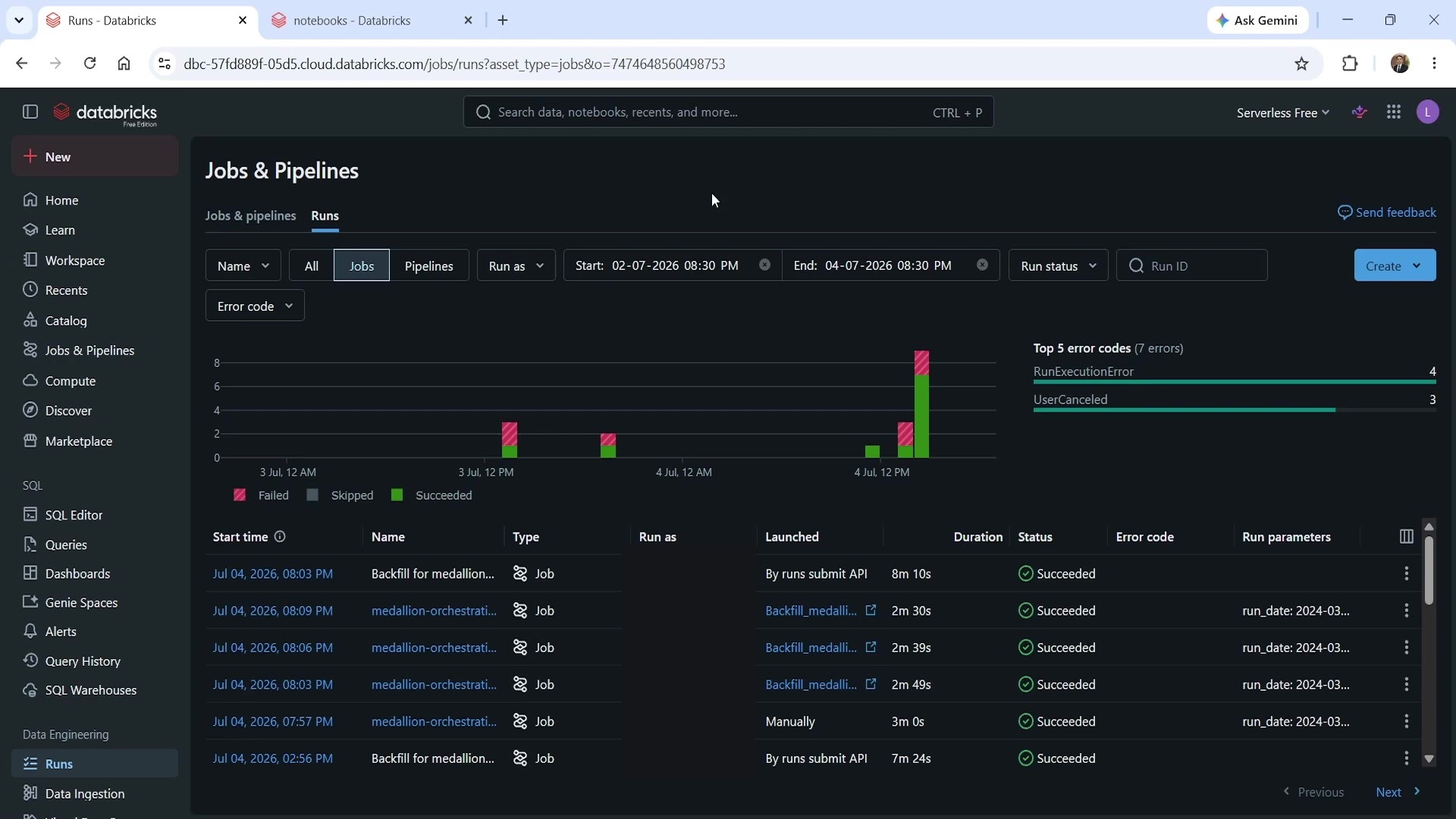Screen dimensions: 1456x819
Task: Open external link icon for 08:09 PM run
Action: pyautogui.click(x=871, y=610)
